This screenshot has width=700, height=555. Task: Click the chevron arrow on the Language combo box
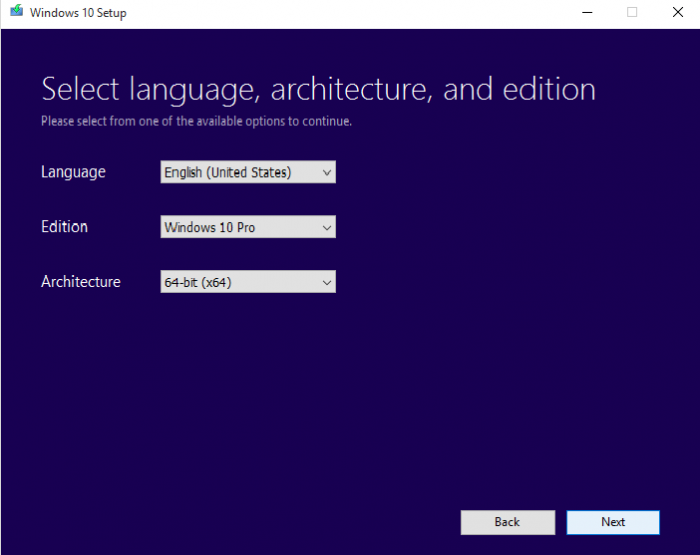click(x=326, y=173)
